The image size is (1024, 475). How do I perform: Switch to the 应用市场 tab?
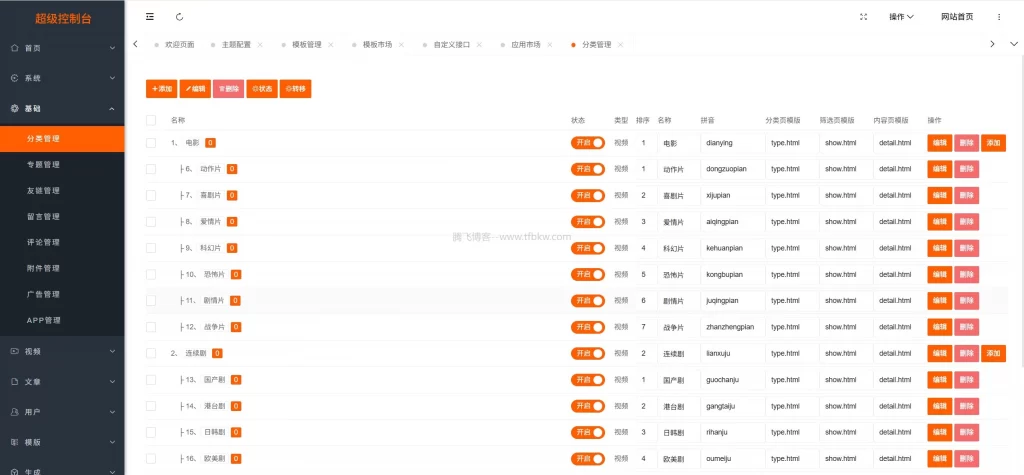click(x=525, y=45)
